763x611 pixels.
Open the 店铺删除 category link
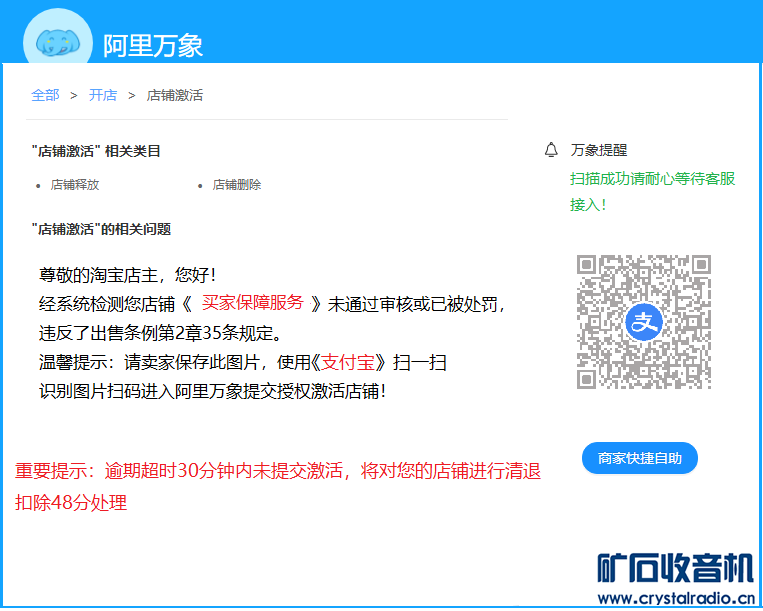pos(237,185)
